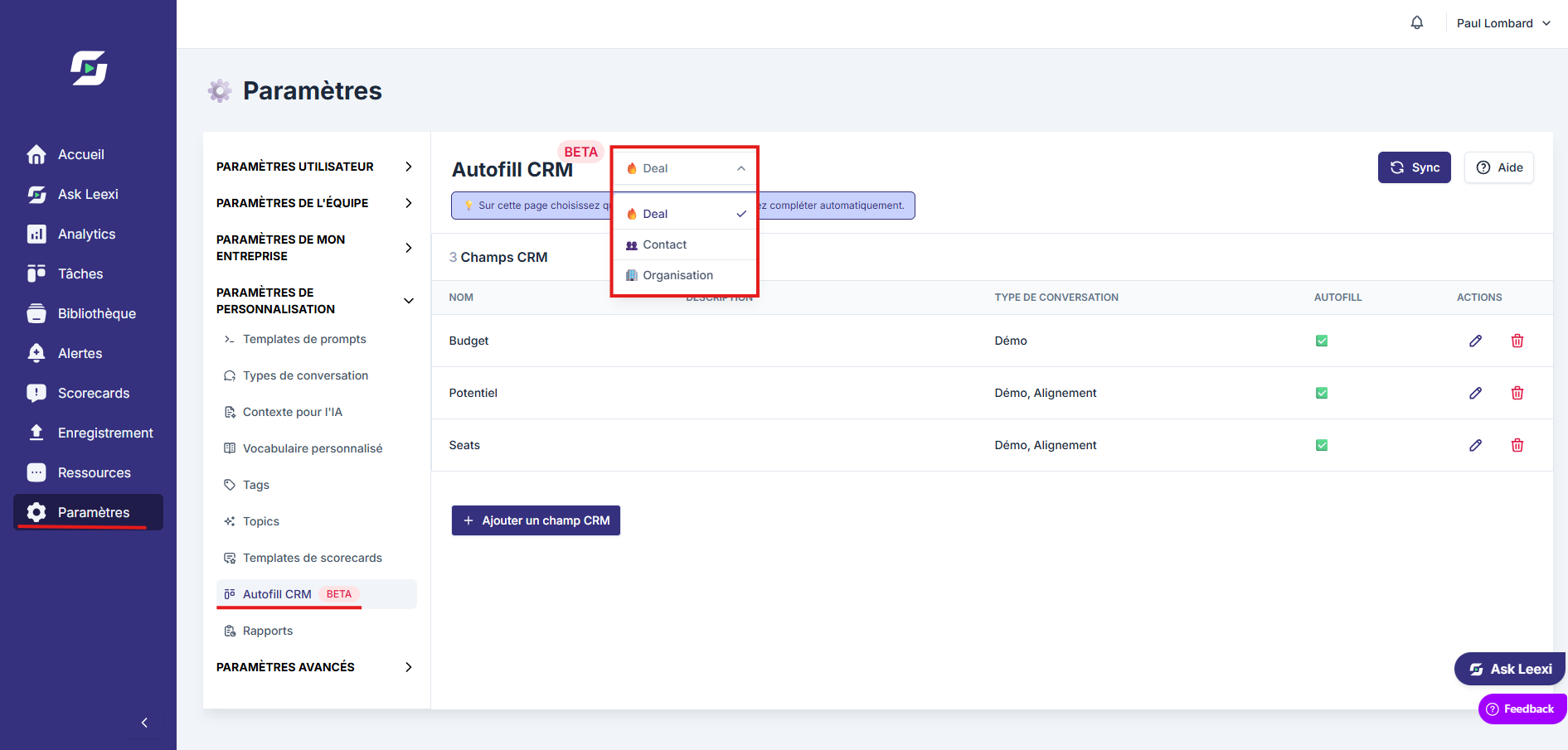Collapse the left sidebar with the arrow
Viewport: 1568px width, 750px height.
tap(144, 723)
